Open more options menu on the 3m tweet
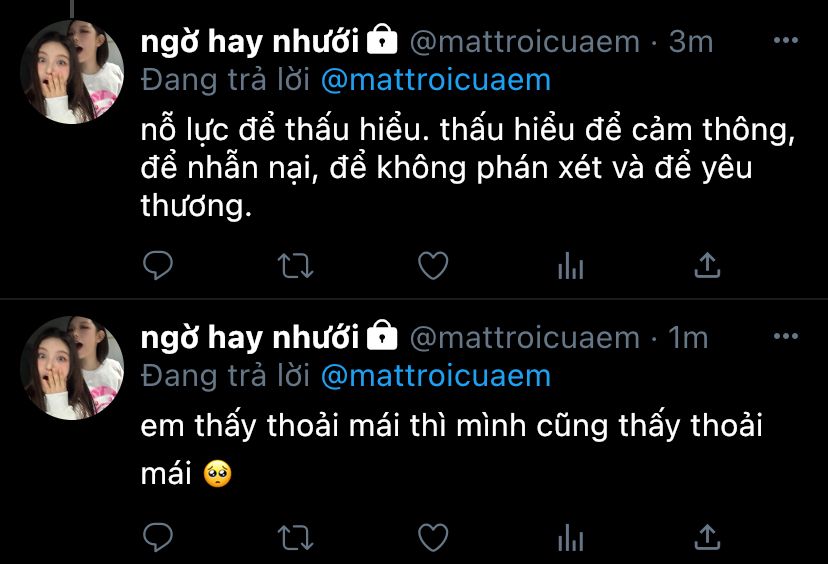Screen dimensions: 828x564 coord(786,40)
